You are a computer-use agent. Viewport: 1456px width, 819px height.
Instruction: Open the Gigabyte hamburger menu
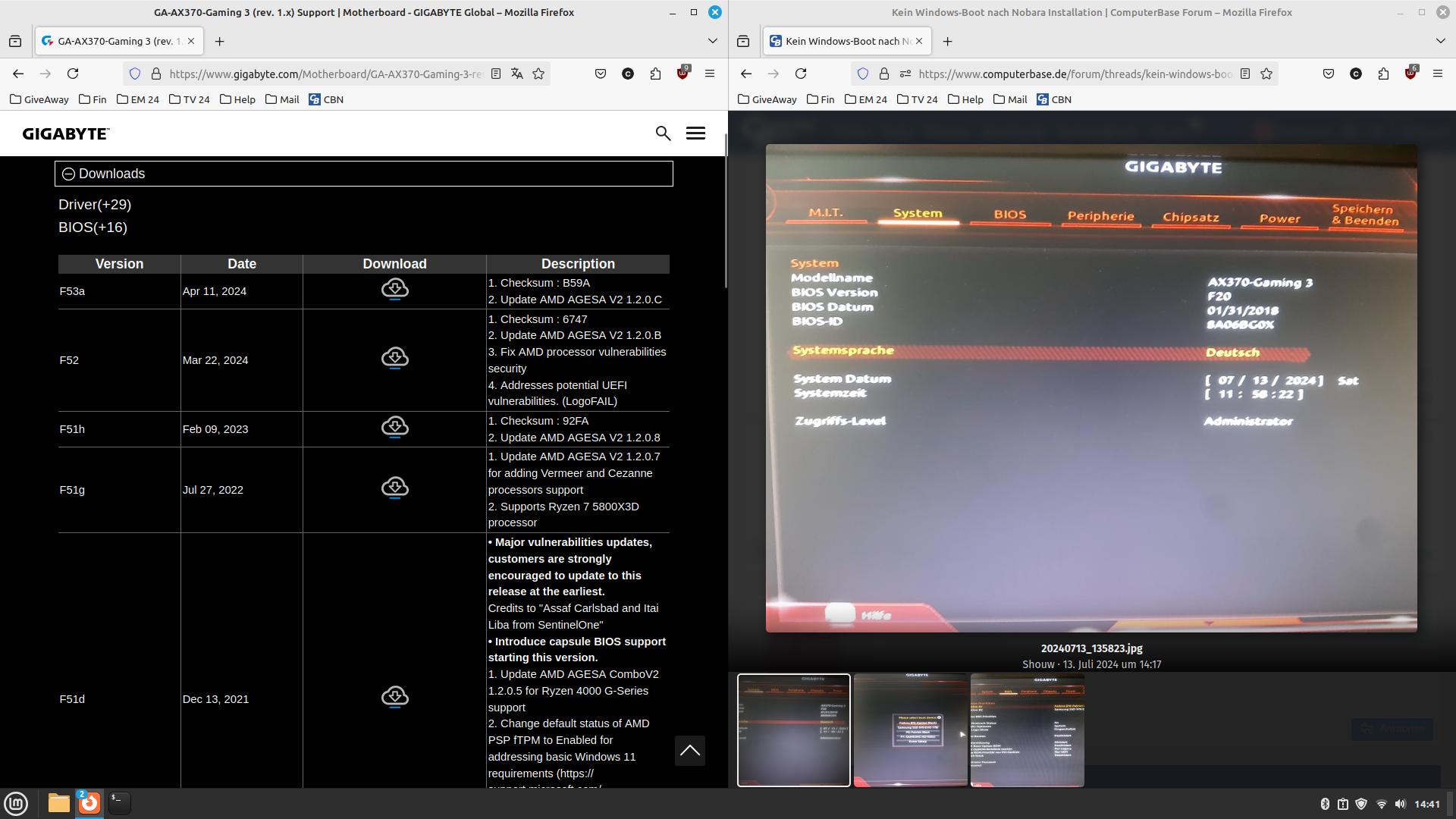point(695,133)
